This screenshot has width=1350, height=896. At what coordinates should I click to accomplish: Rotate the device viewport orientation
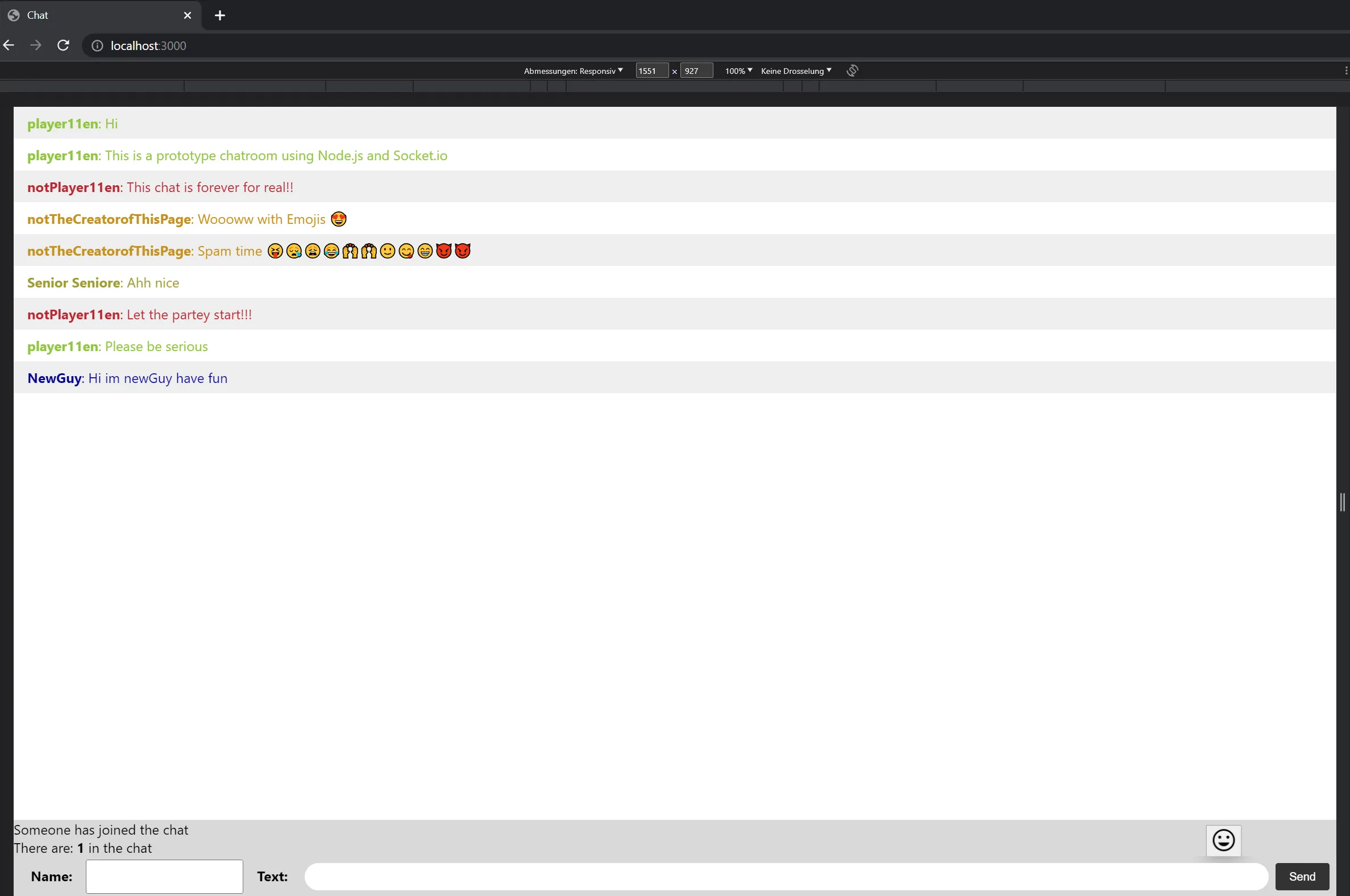(x=851, y=70)
